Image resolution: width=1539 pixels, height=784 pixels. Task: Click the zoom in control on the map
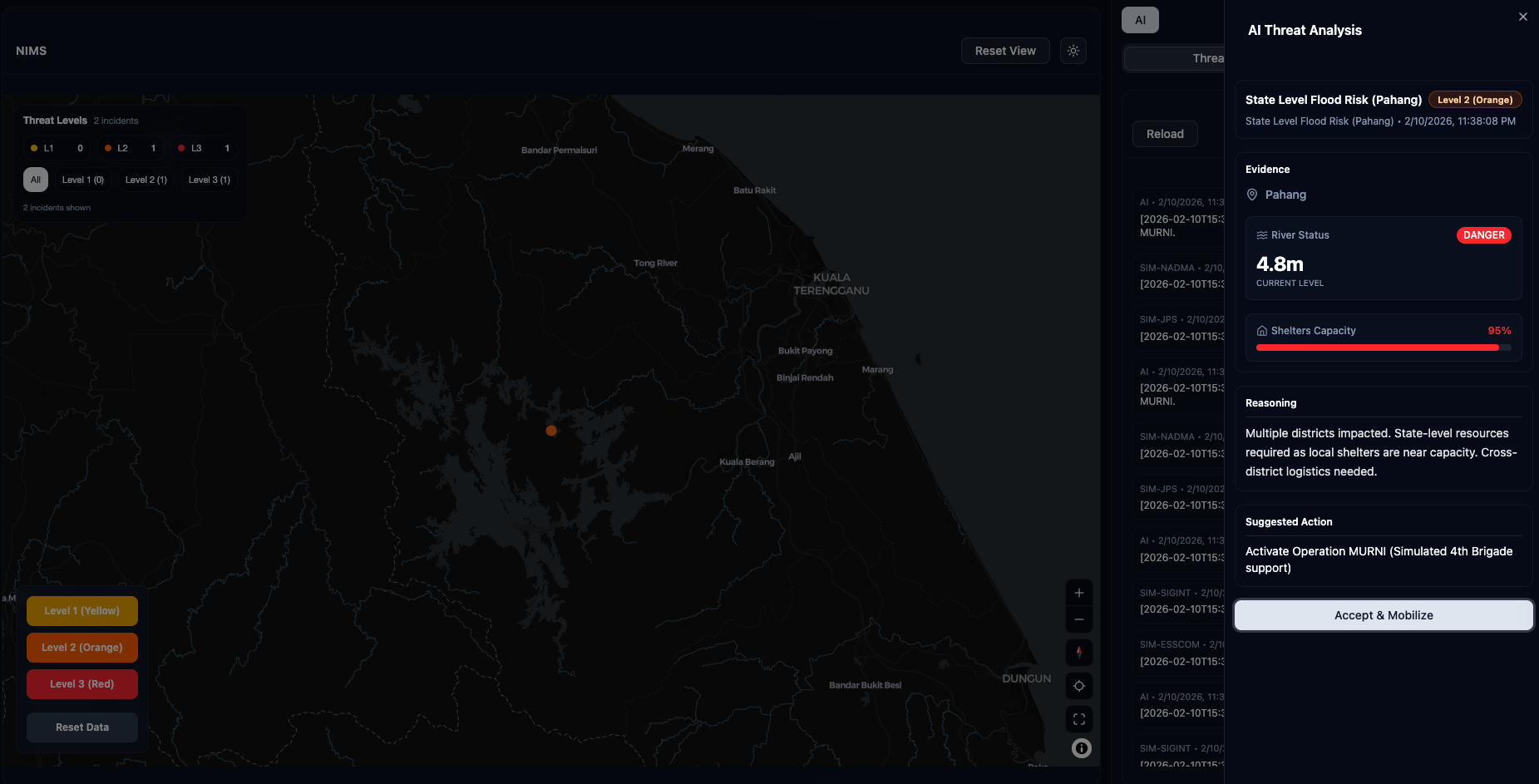1078,593
